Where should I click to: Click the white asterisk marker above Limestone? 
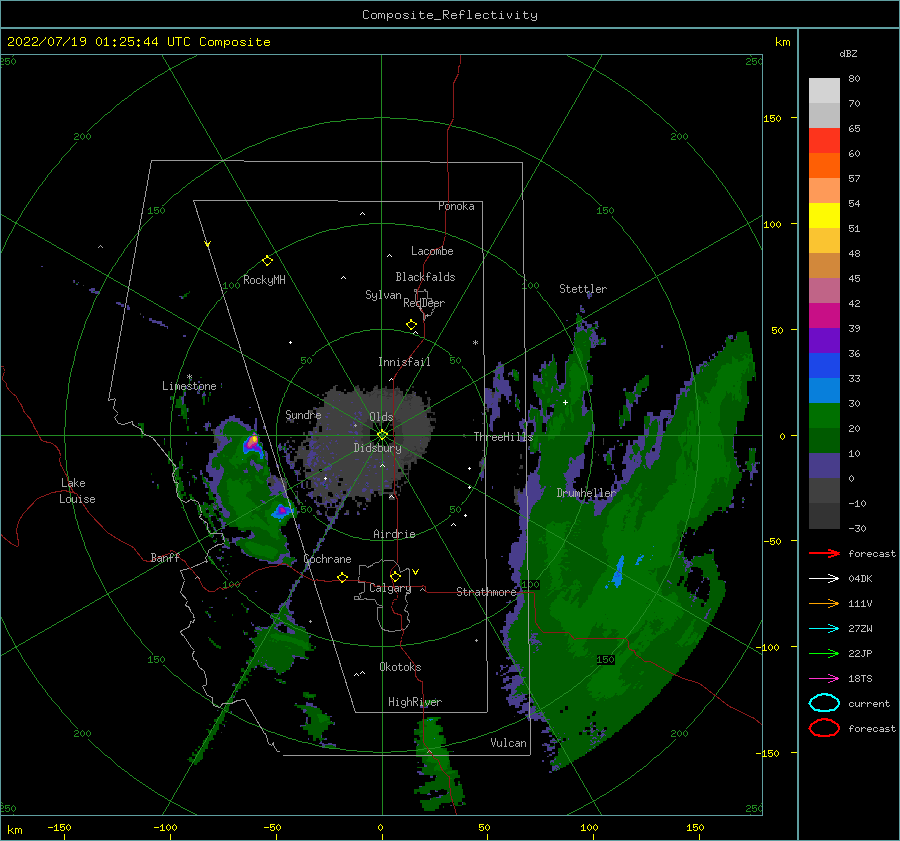pyautogui.click(x=189, y=377)
